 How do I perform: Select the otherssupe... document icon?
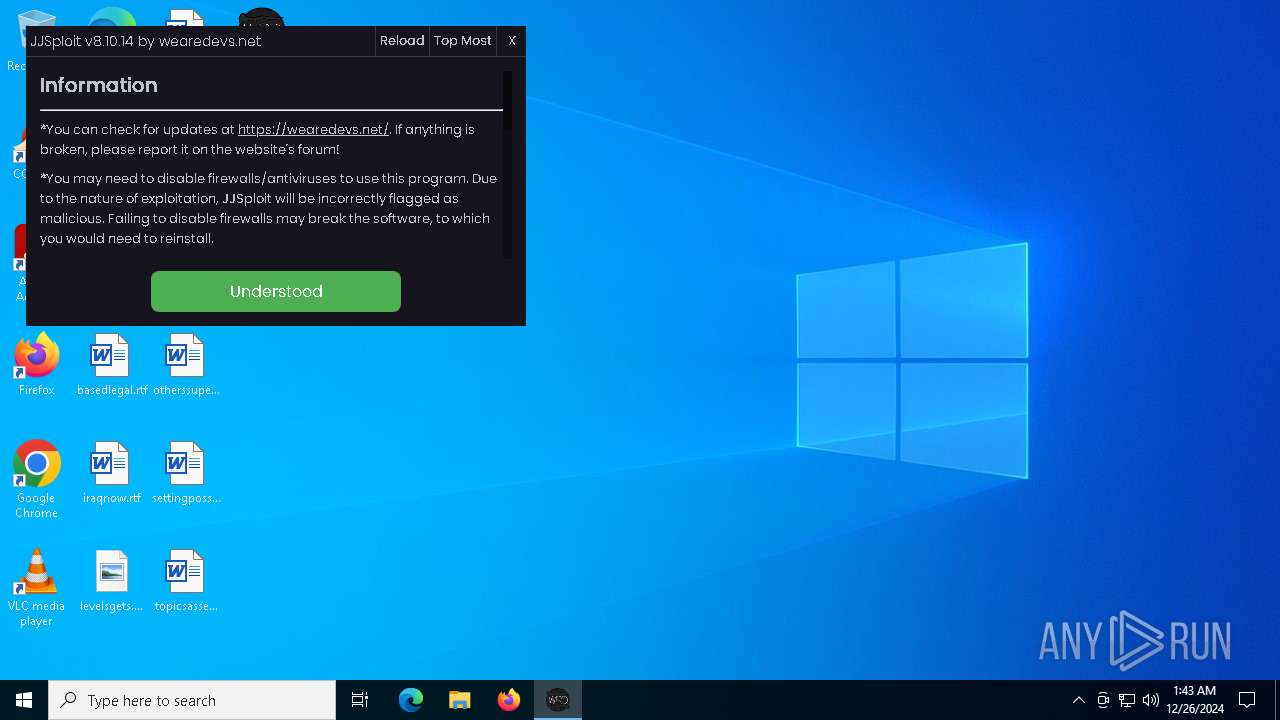coord(186,365)
